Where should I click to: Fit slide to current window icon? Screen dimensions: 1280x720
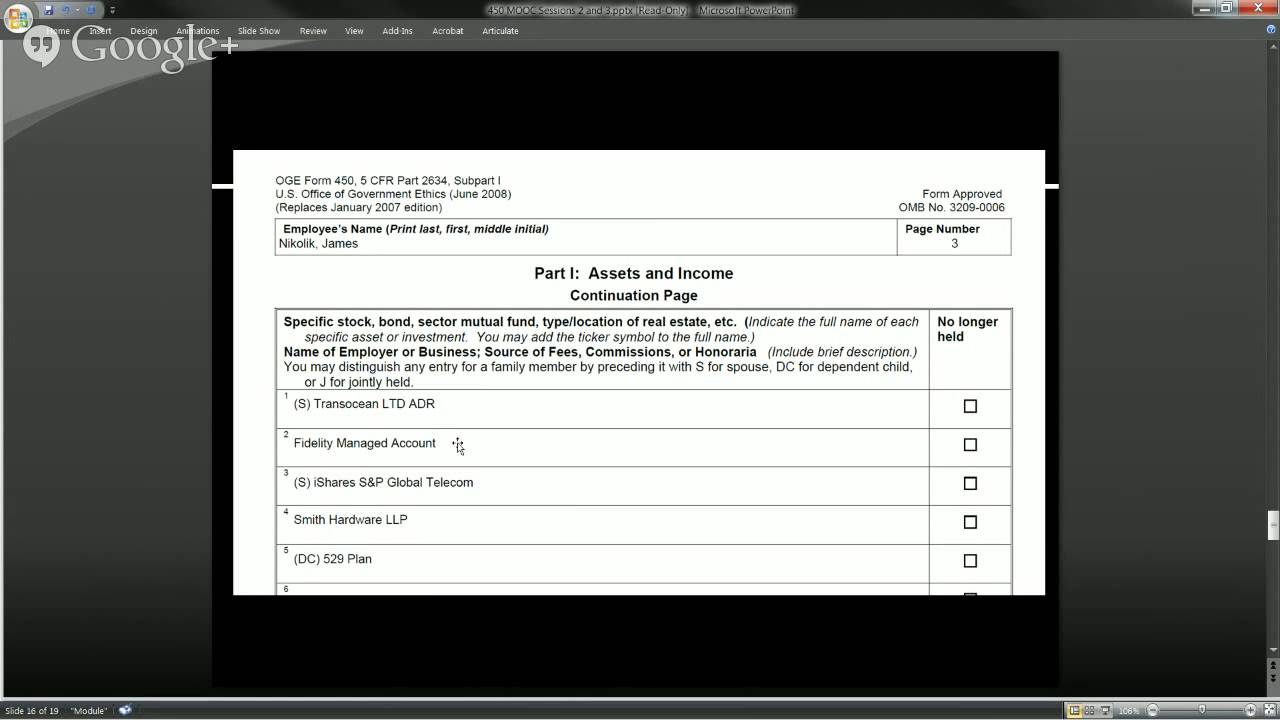coord(1270,710)
